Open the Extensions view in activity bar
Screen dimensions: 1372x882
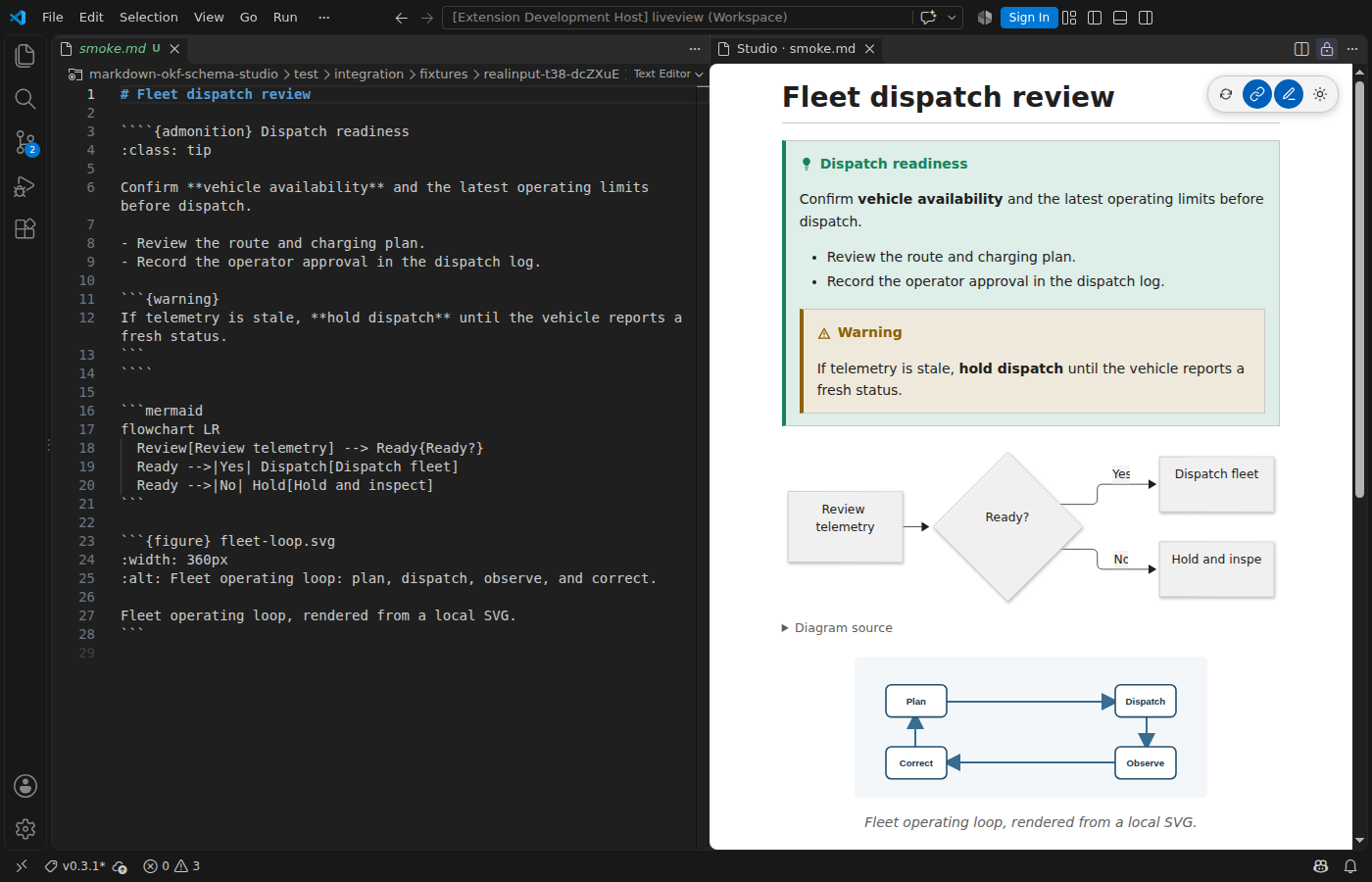[25, 229]
